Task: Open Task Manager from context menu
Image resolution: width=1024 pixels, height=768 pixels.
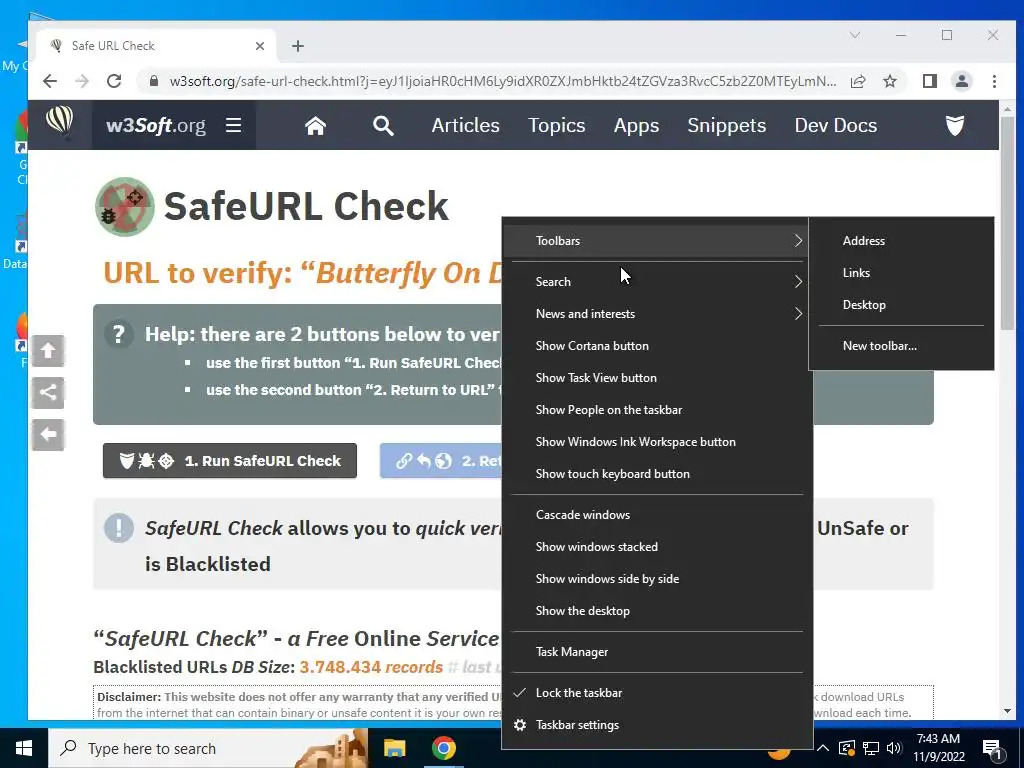Action: 657,652
